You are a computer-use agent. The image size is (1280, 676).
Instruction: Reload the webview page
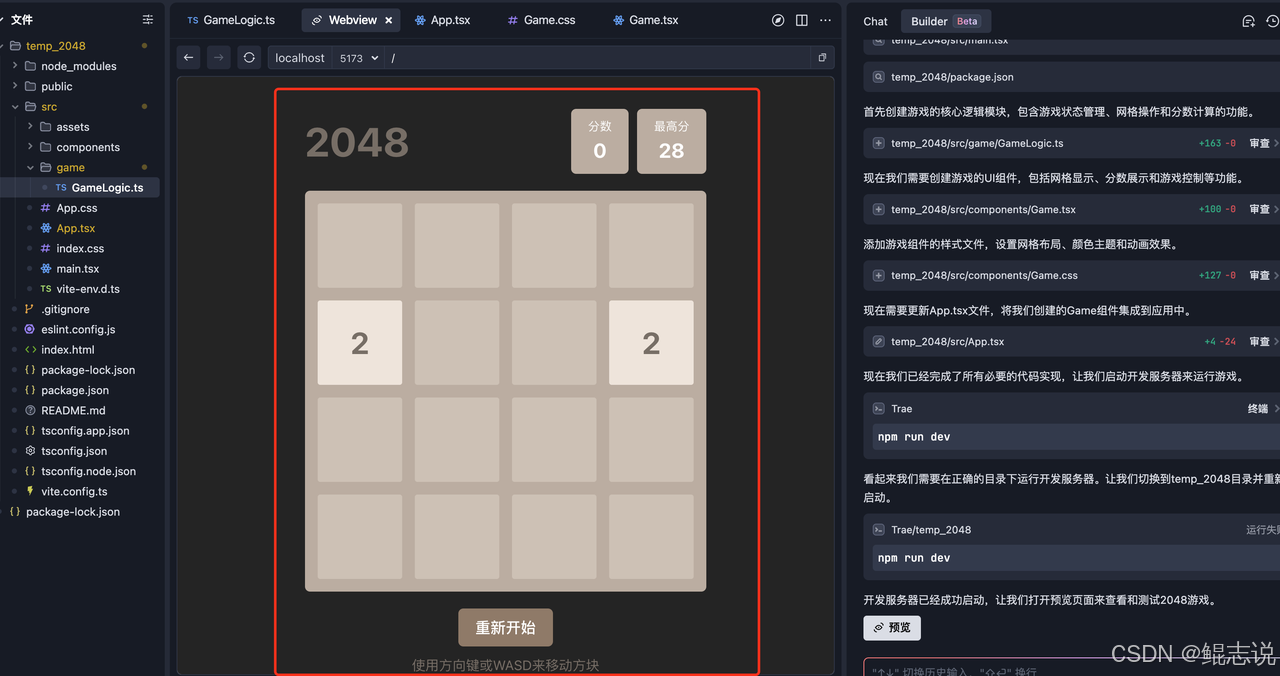[x=249, y=58]
